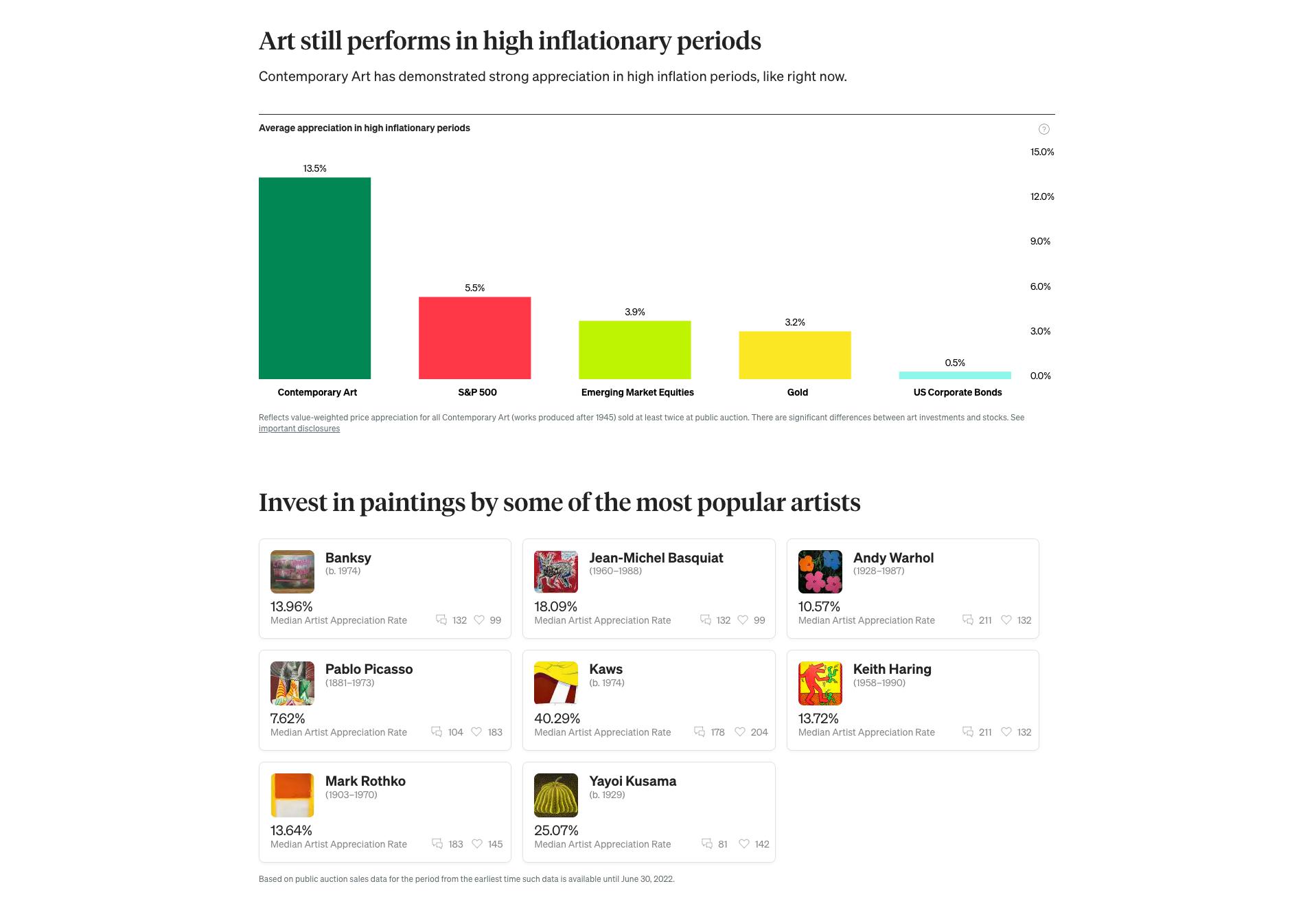Open the Keith Haring painting thumbnail
The image size is (1316, 919).
(820, 683)
